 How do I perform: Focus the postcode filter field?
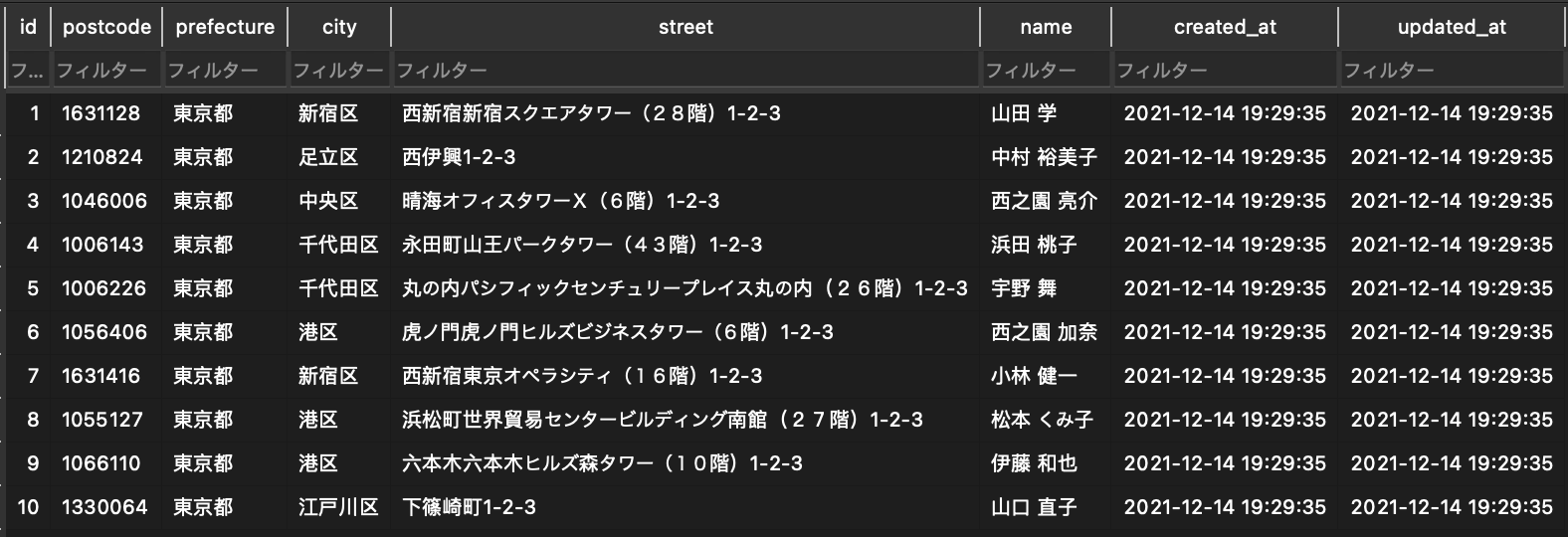[106, 71]
